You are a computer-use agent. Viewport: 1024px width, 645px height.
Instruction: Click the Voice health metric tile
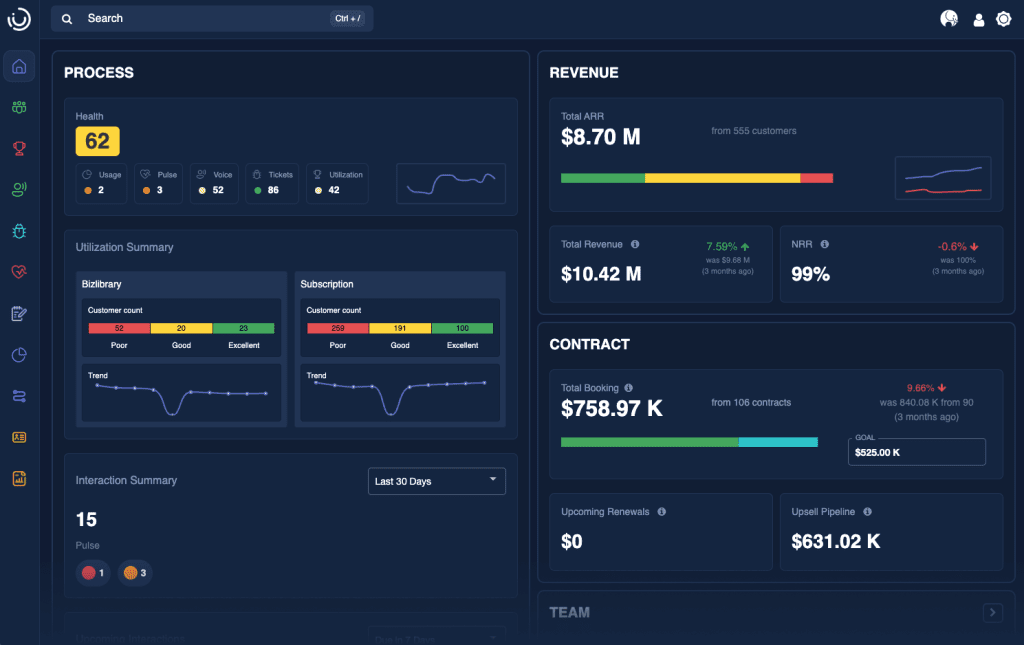214,183
